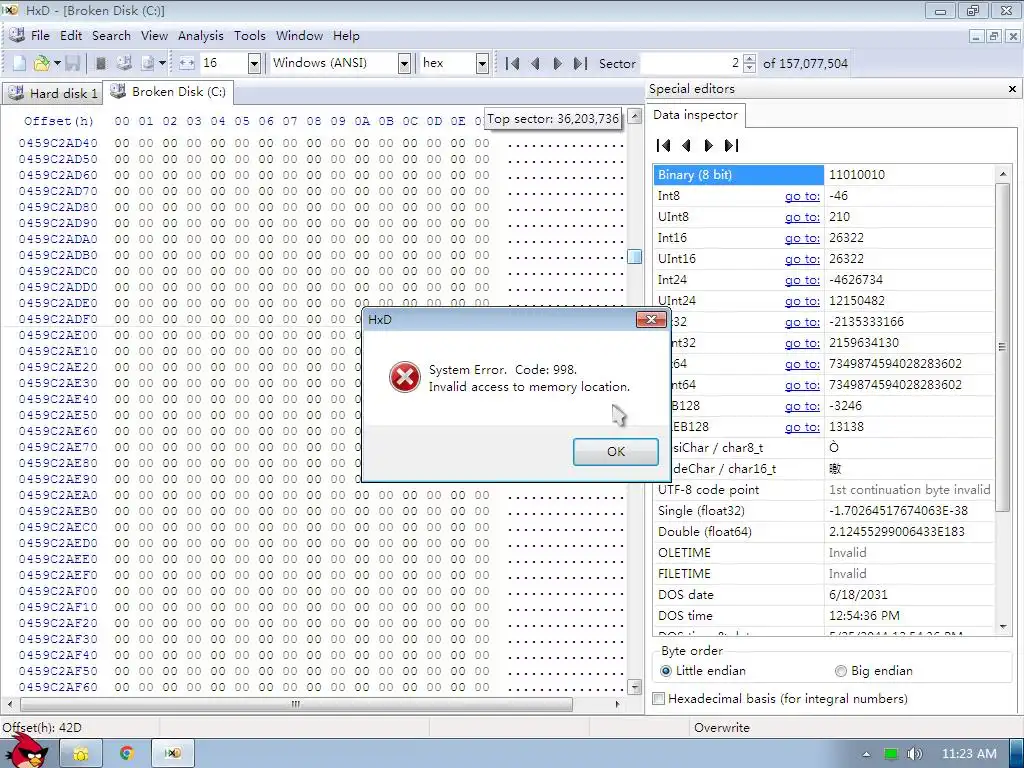Select the Data inspector tab

coord(696,115)
